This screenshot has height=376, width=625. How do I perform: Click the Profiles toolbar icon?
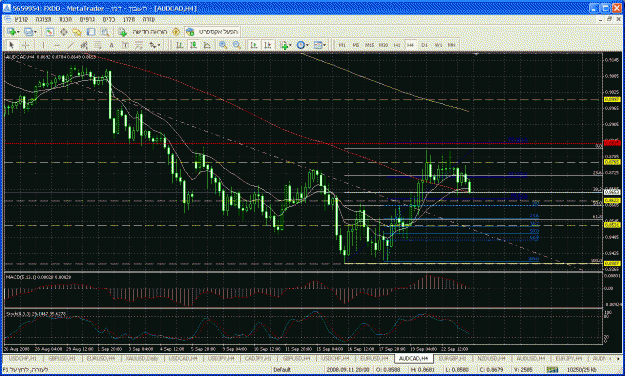[28, 32]
